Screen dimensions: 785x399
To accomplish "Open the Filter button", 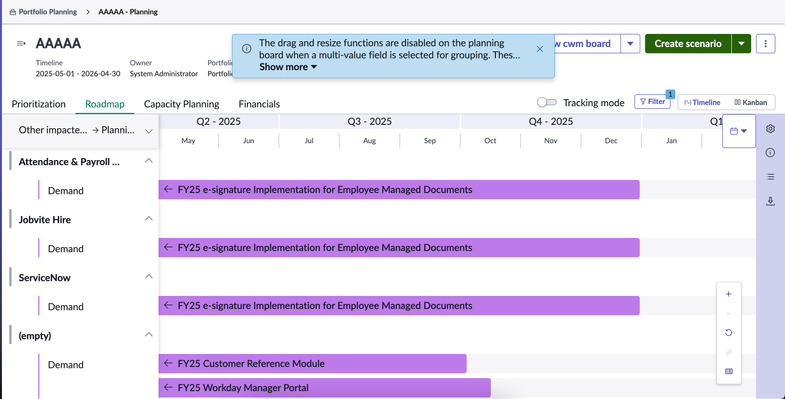I will click(x=652, y=102).
